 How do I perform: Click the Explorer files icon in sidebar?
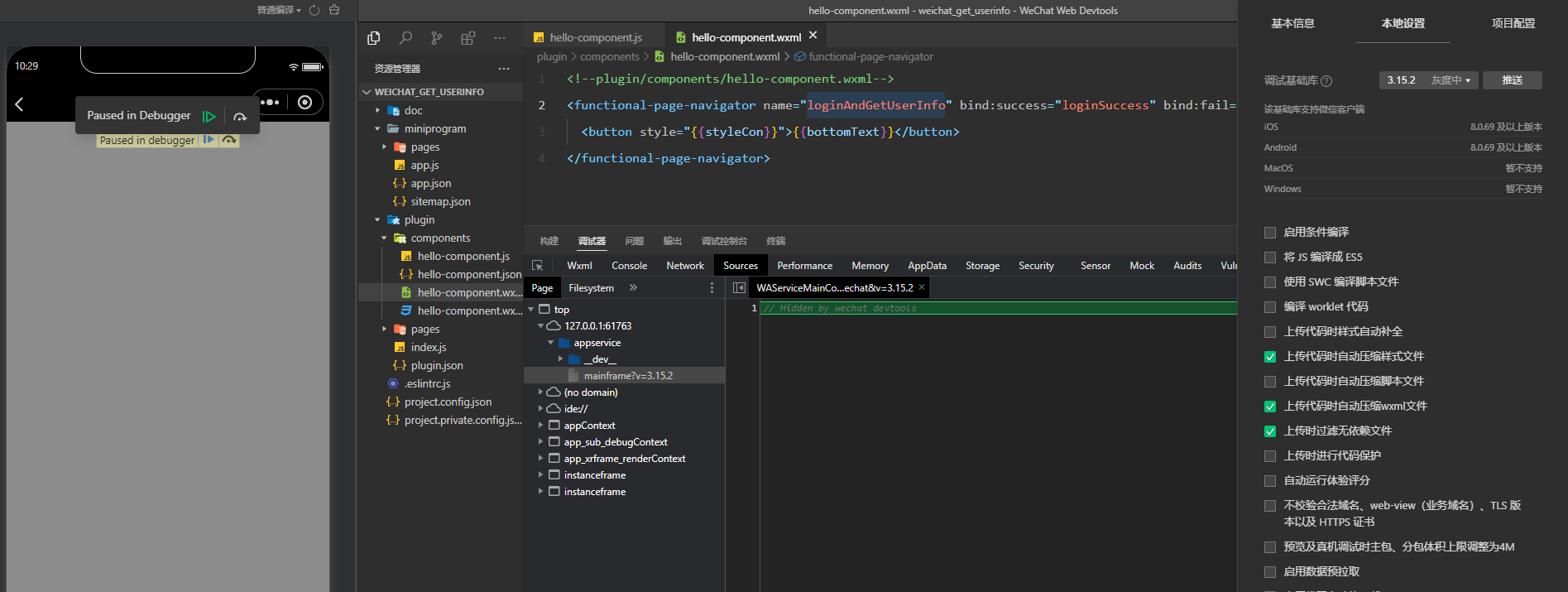(374, 38)
